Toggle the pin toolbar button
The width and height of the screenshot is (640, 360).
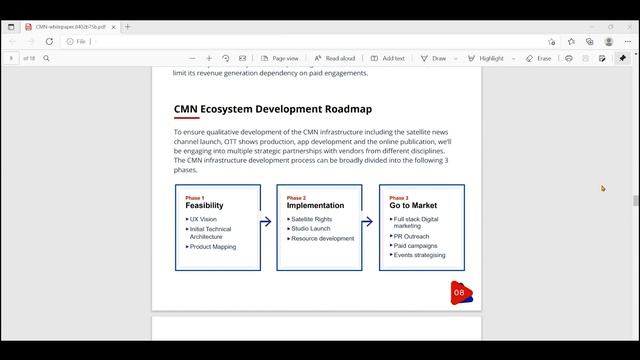pyautogui.click(x=622, y=58)
